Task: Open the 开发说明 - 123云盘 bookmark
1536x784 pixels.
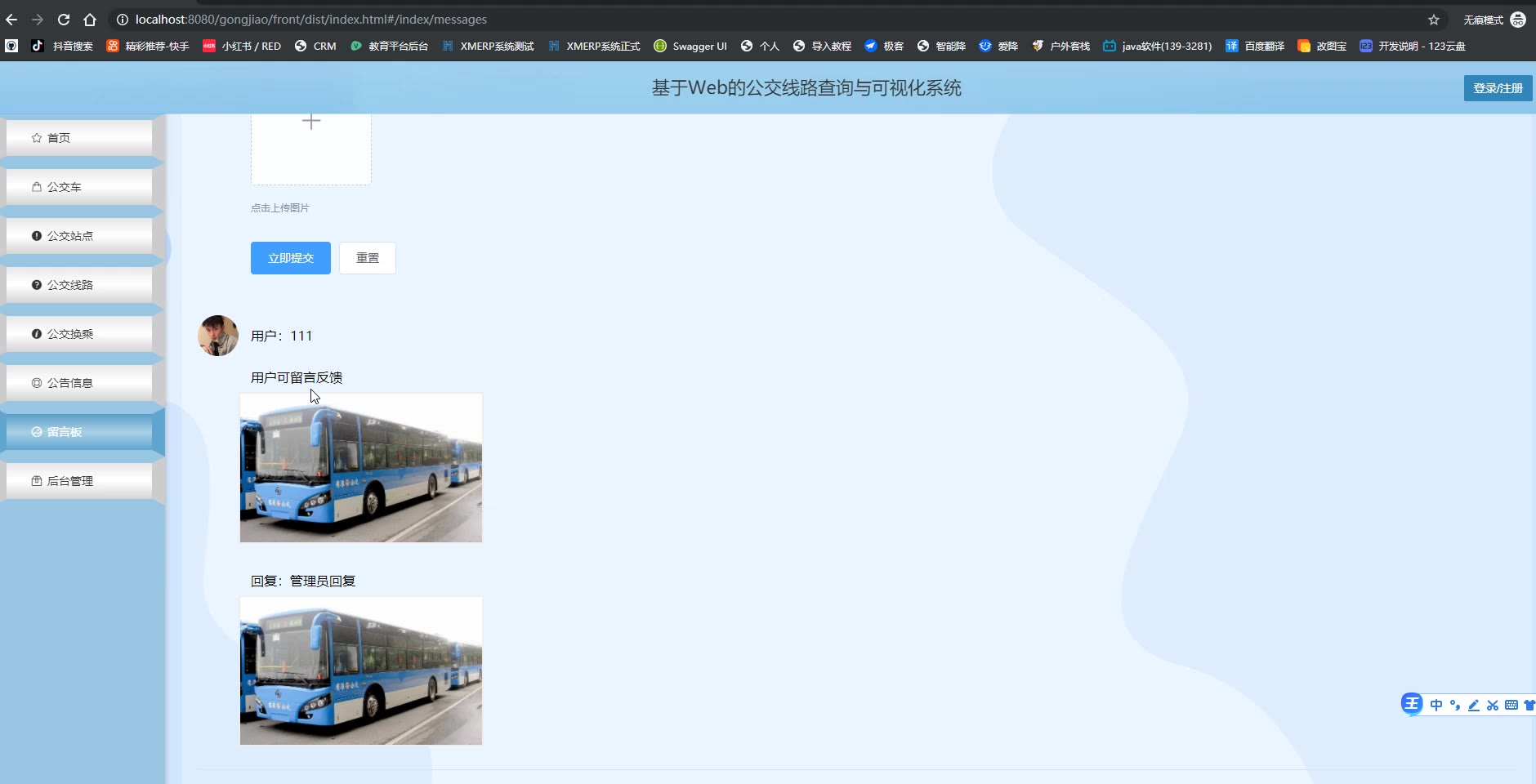Action: point(1413,46)
